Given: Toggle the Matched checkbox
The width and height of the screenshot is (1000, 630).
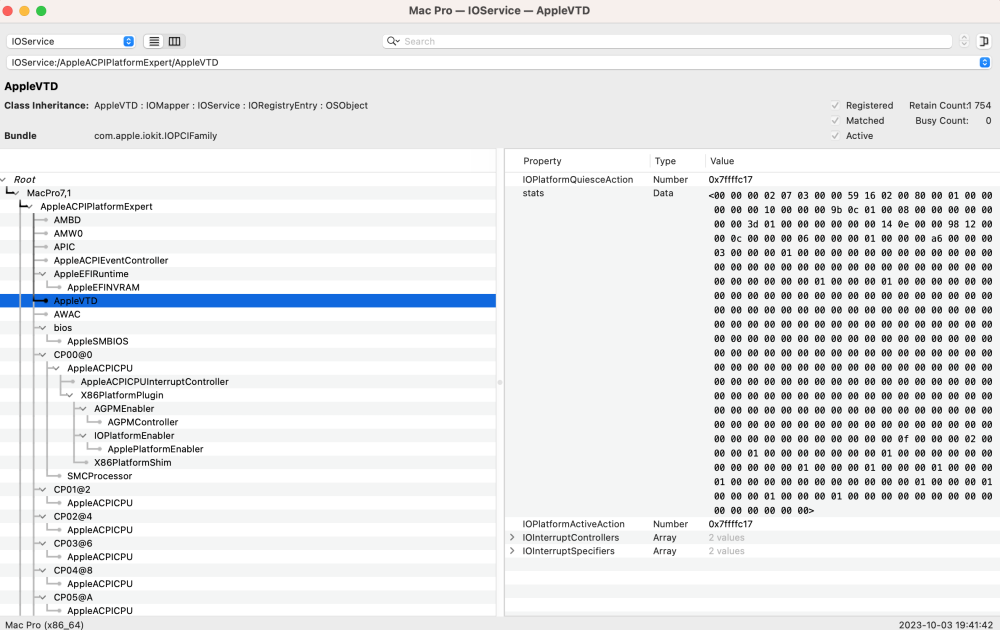Looking at the screenshot, I should click(835, 121).
